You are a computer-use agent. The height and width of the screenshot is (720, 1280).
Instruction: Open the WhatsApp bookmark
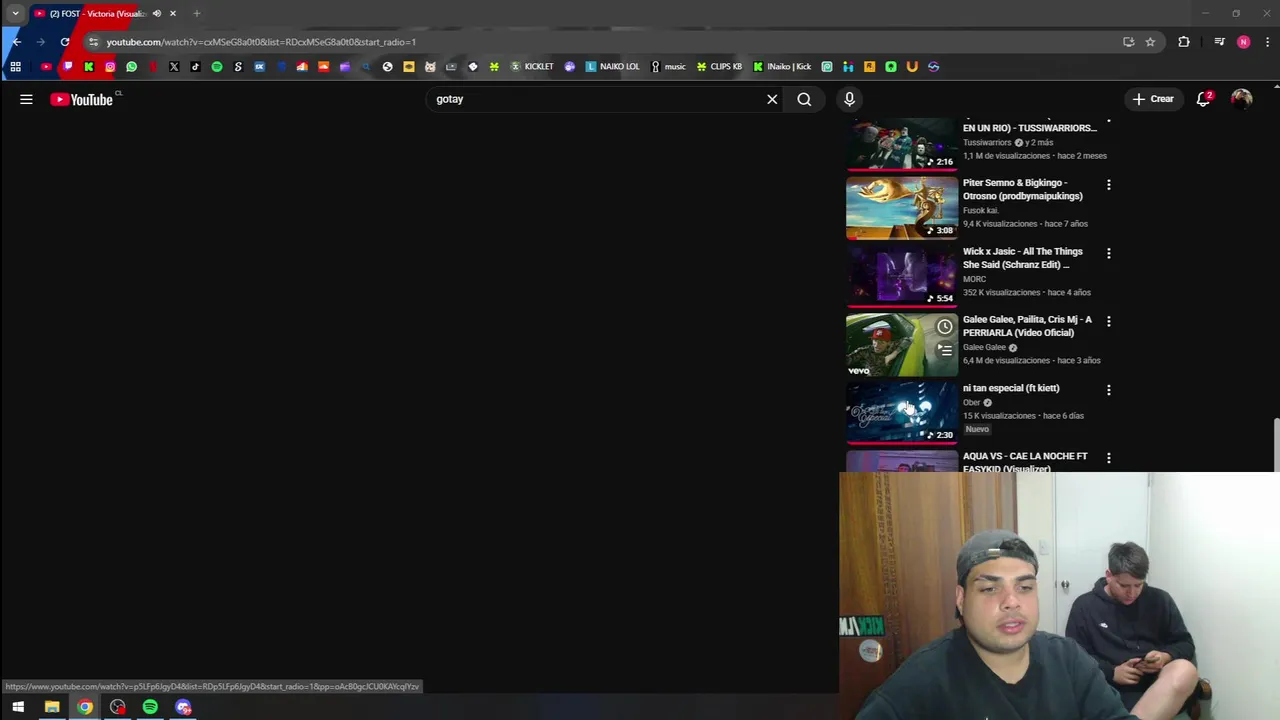click(131, 67)
